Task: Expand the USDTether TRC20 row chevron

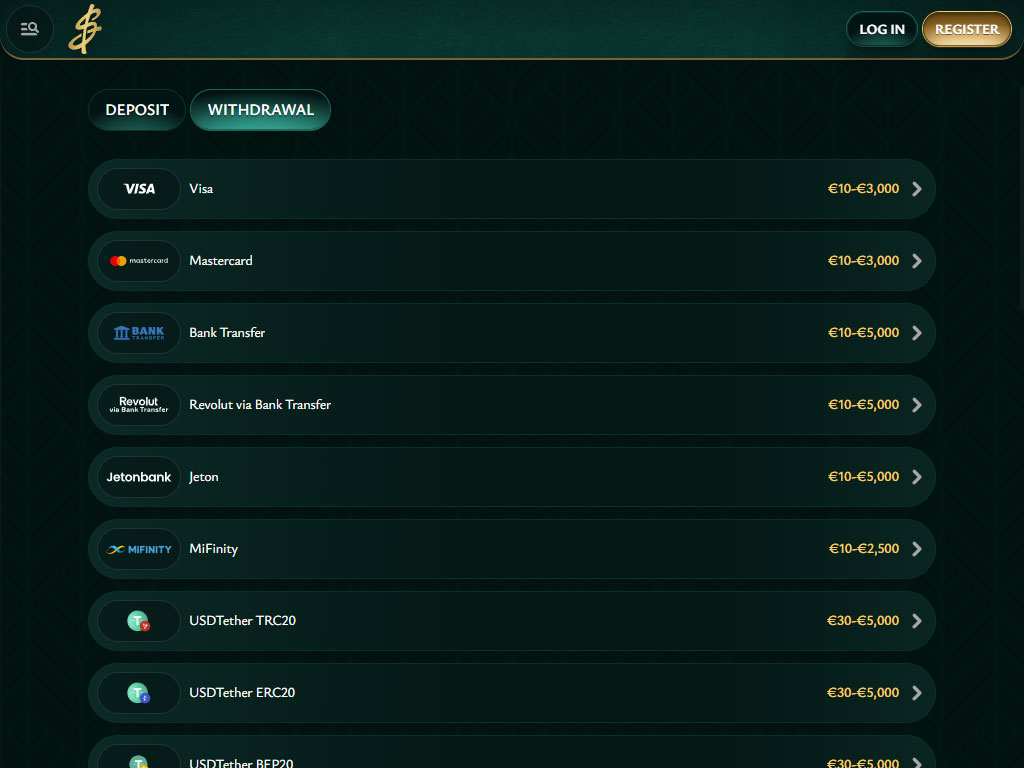Action: click(x=917, y=621)
